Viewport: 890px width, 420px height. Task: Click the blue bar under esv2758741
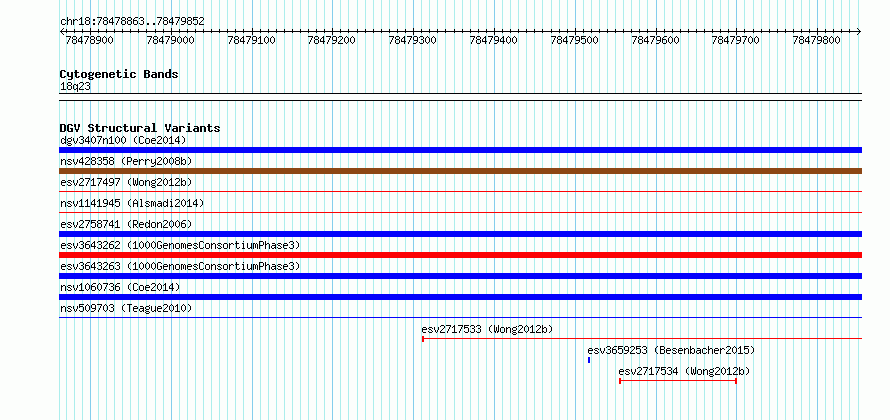(460, 234)
